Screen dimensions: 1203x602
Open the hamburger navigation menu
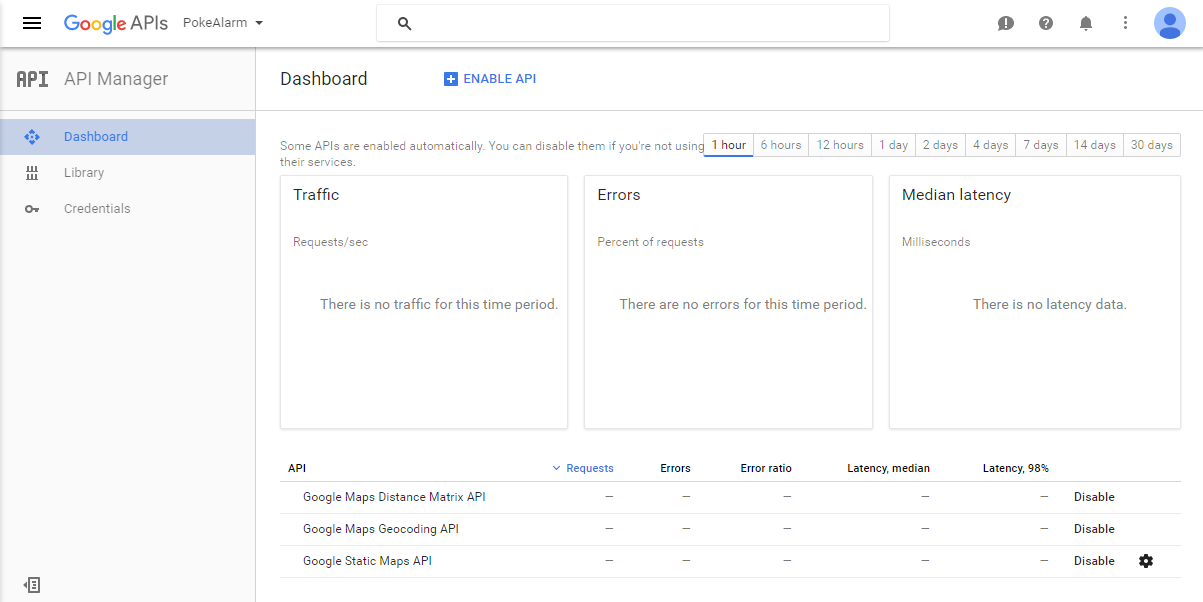[x=32, y=23]
